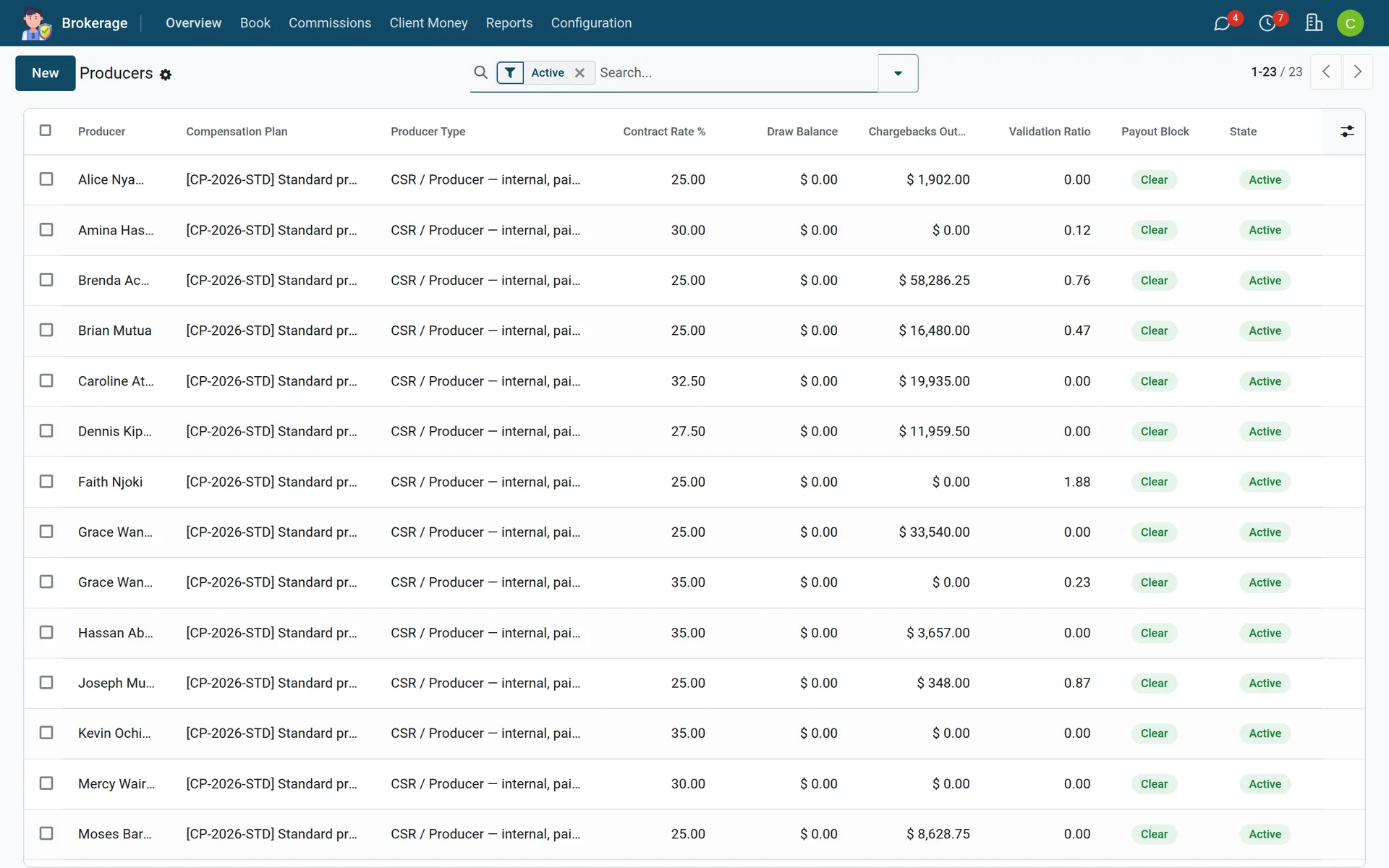The height and width of the screenshot is (868, 1389).
Task: Go to the previous page arrow
Action: [1326, 72]
